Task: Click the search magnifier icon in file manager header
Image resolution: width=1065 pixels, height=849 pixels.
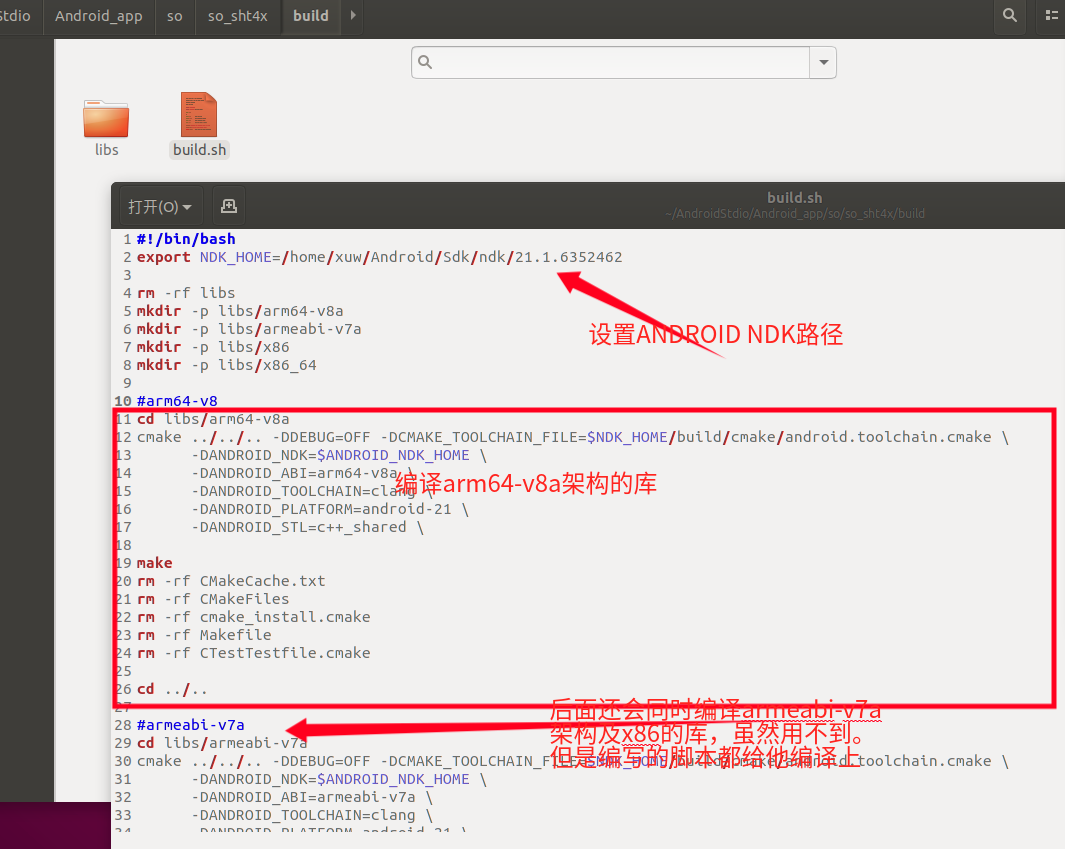Action: click(1009, 16)
